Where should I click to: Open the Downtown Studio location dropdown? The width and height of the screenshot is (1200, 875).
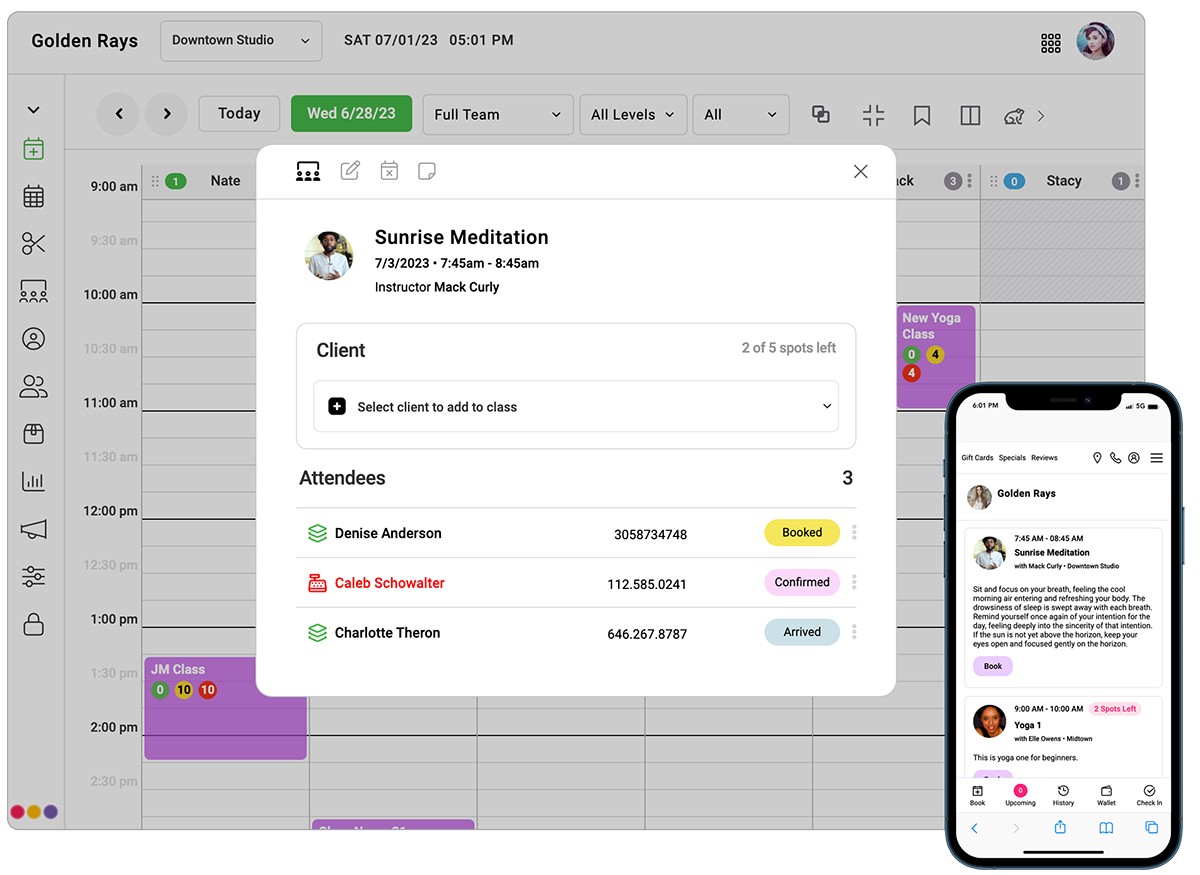point(241,41)
